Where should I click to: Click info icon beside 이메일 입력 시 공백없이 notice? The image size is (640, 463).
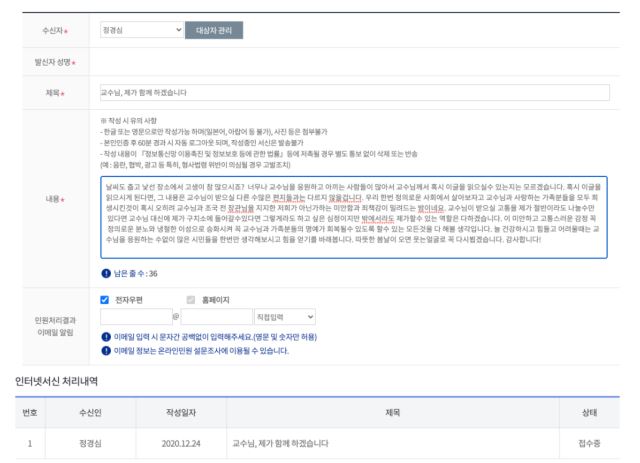pos(106,337)
